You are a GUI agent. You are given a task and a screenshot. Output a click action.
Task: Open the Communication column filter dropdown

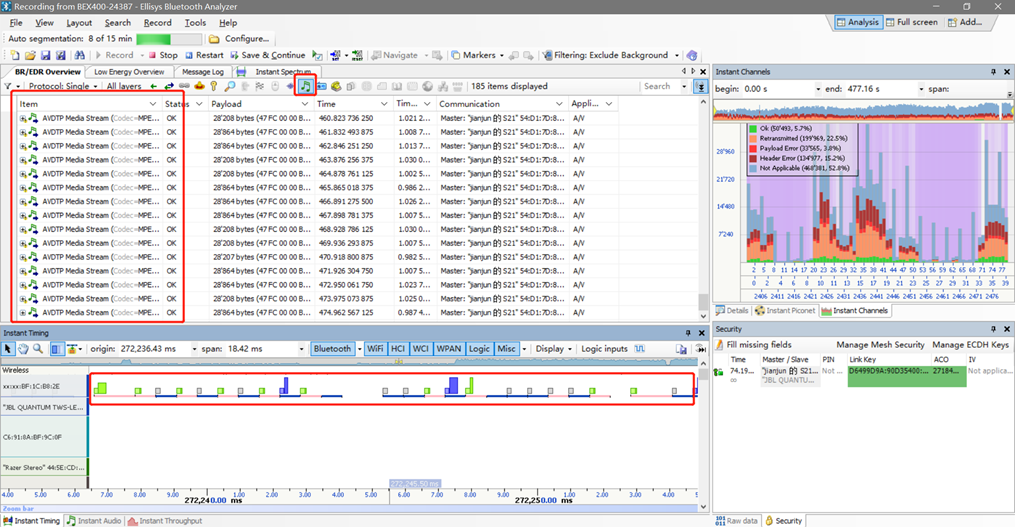point(559,104)
